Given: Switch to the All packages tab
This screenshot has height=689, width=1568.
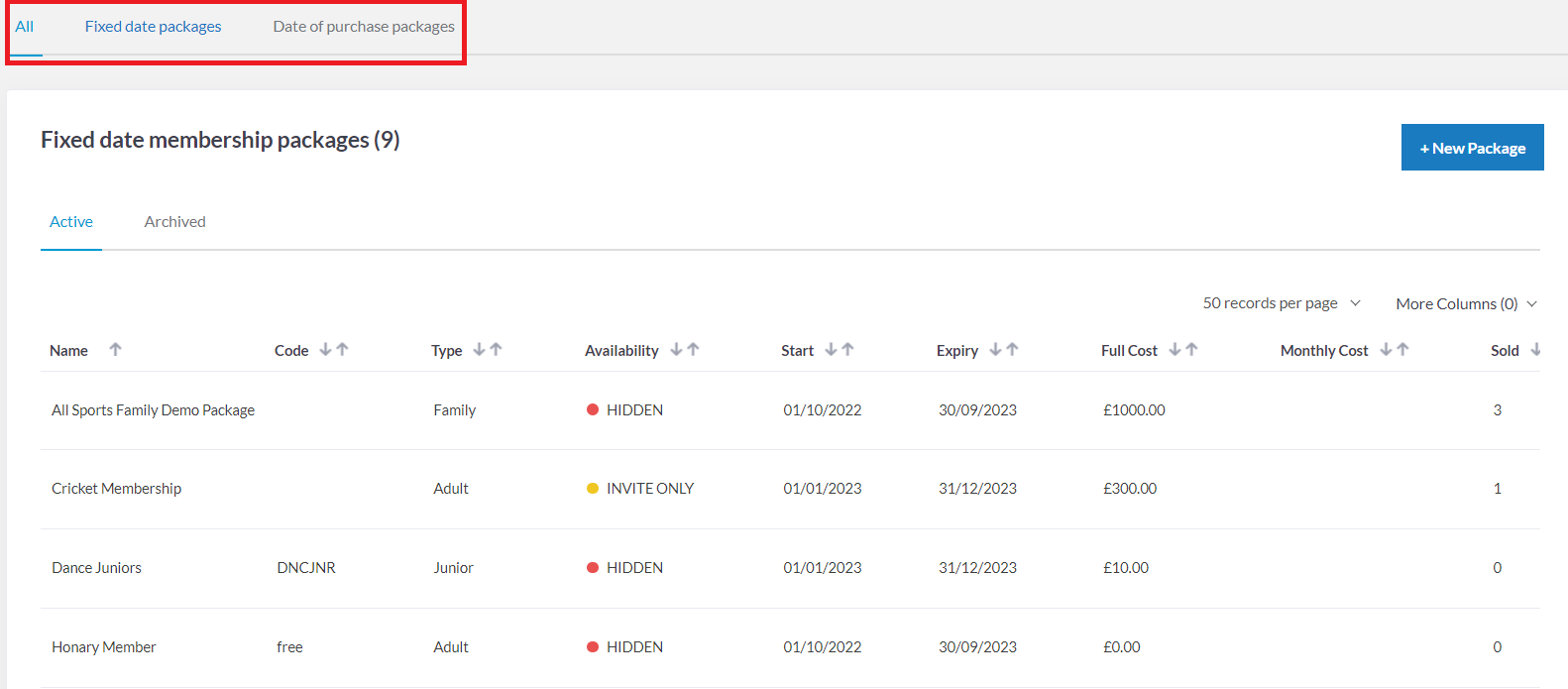Looking at the screenshot, I should click(x=25, y=27).
